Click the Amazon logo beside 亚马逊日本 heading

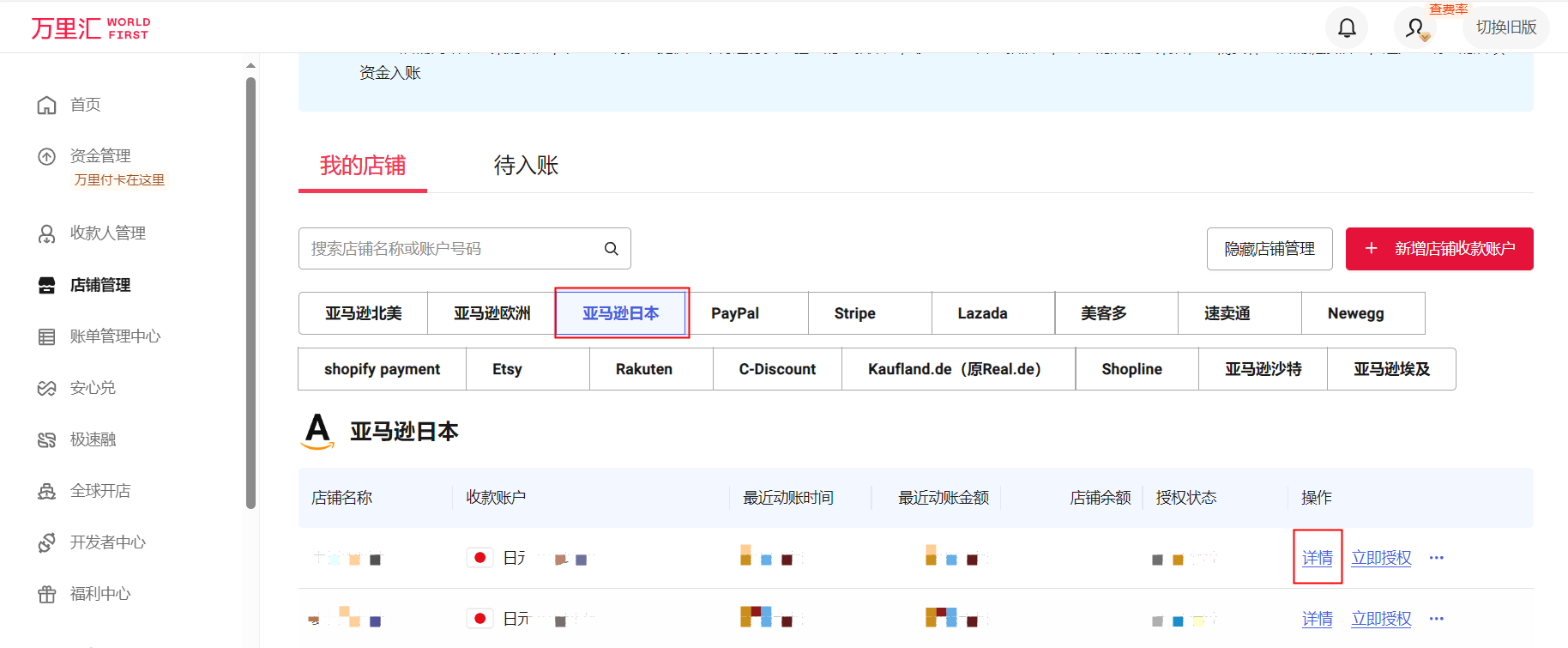coord(318,431)
